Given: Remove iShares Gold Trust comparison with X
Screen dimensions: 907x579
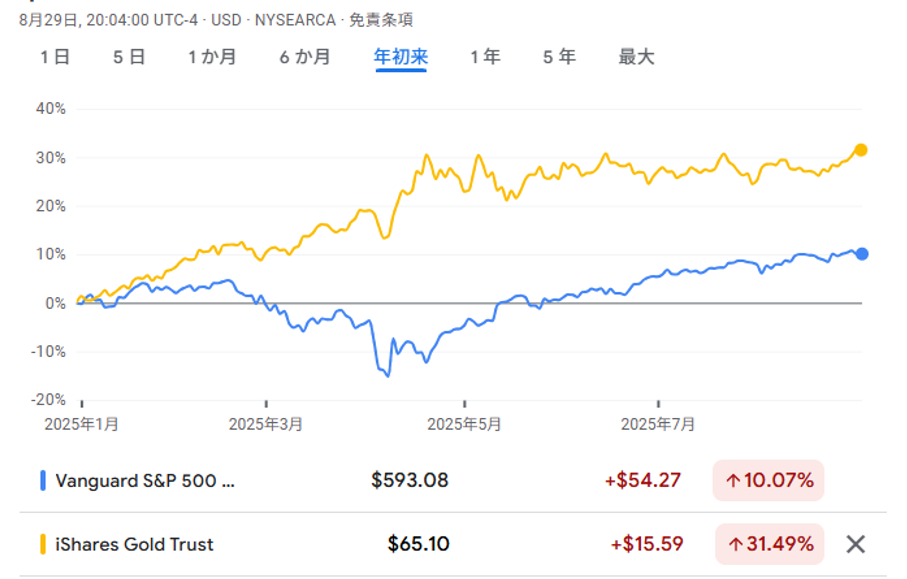Looking at the screenshot, I should click(855, 544).
